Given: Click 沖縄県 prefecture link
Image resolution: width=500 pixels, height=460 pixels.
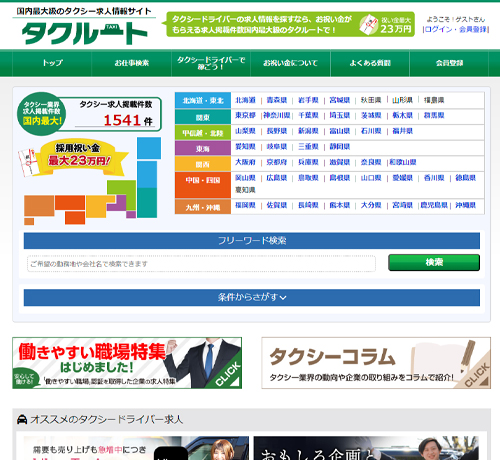Looking at the screenshot, I should pyautogui.click(x=466, y=205).
